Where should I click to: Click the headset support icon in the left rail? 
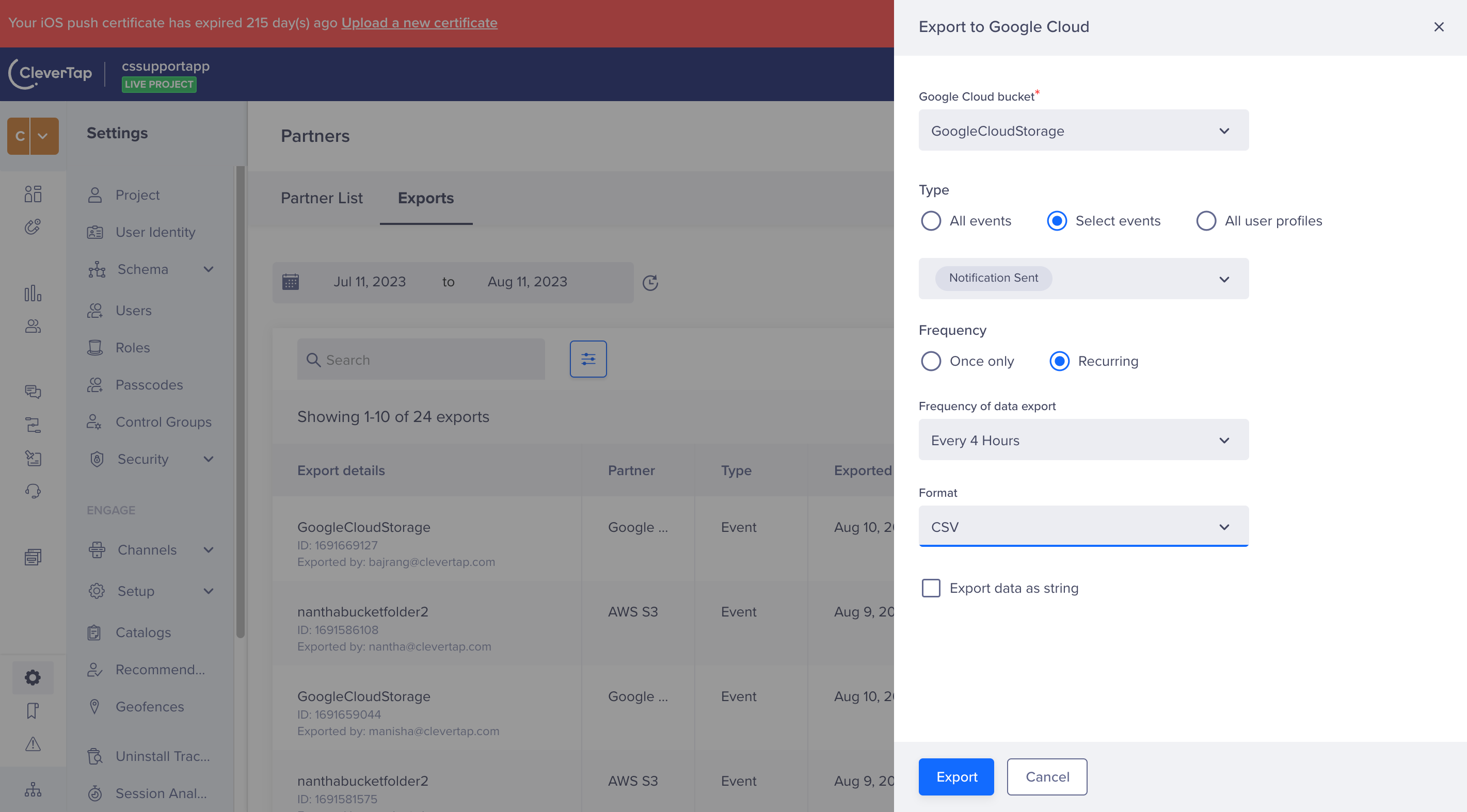point(33,491)
